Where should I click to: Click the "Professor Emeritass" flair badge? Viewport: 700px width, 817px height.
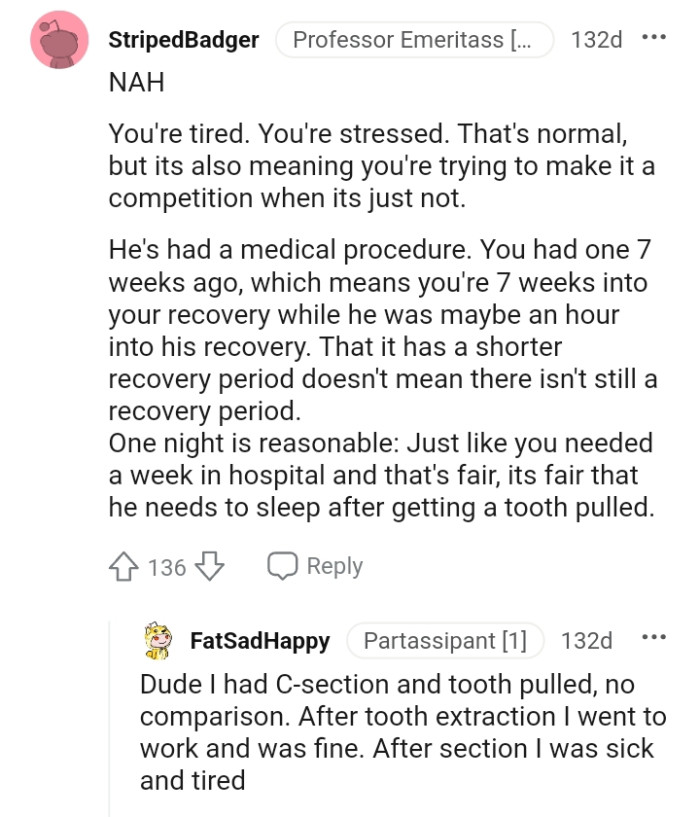415,40
